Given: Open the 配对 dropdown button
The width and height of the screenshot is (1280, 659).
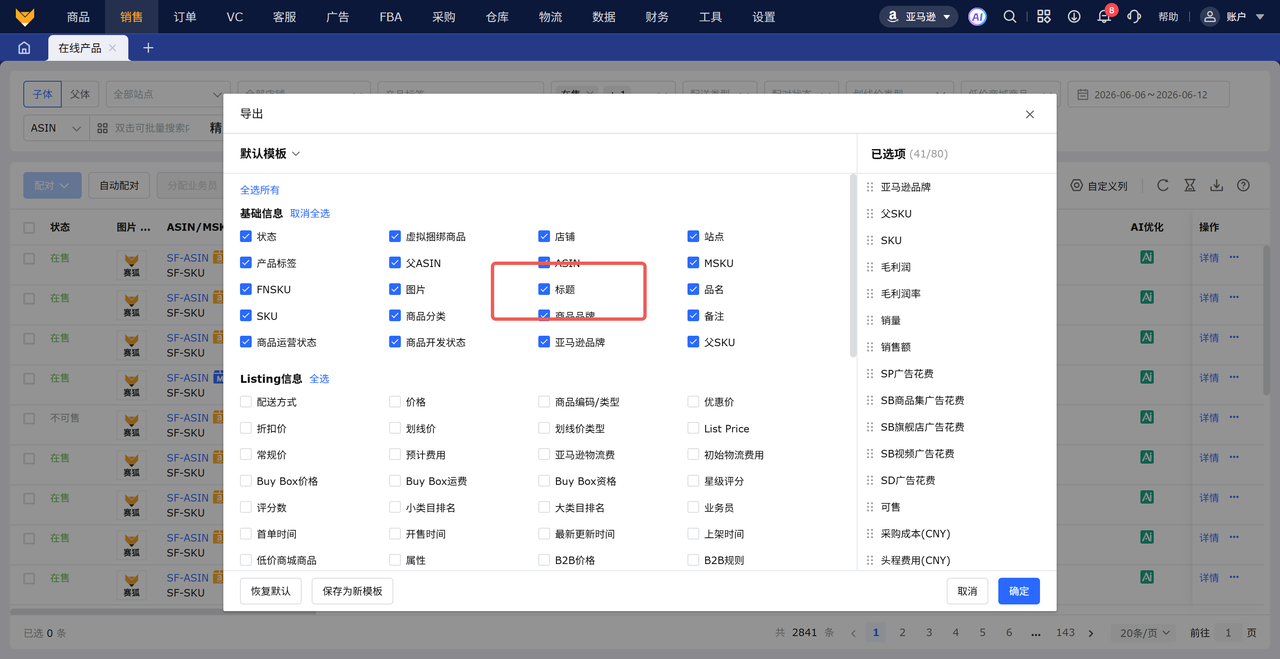Looking at the screenshot, I should click(52, 186).
